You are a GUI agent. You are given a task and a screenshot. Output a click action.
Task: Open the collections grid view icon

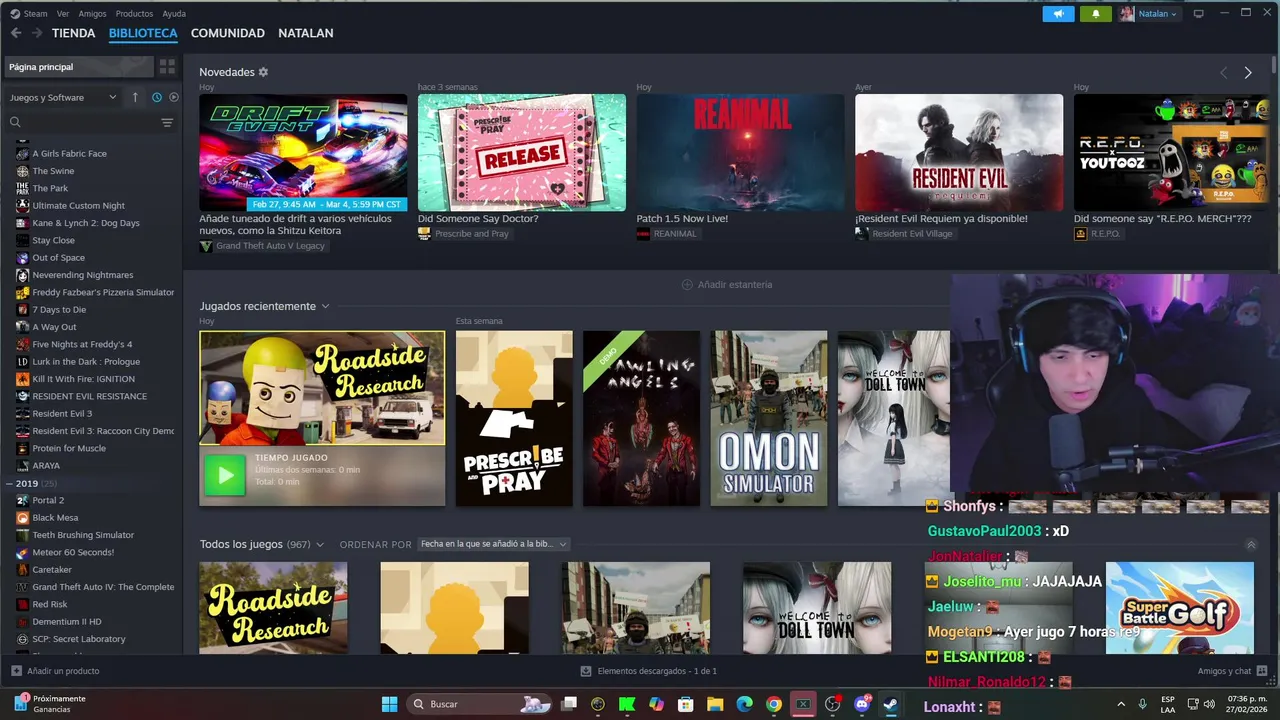coord(167,67)
